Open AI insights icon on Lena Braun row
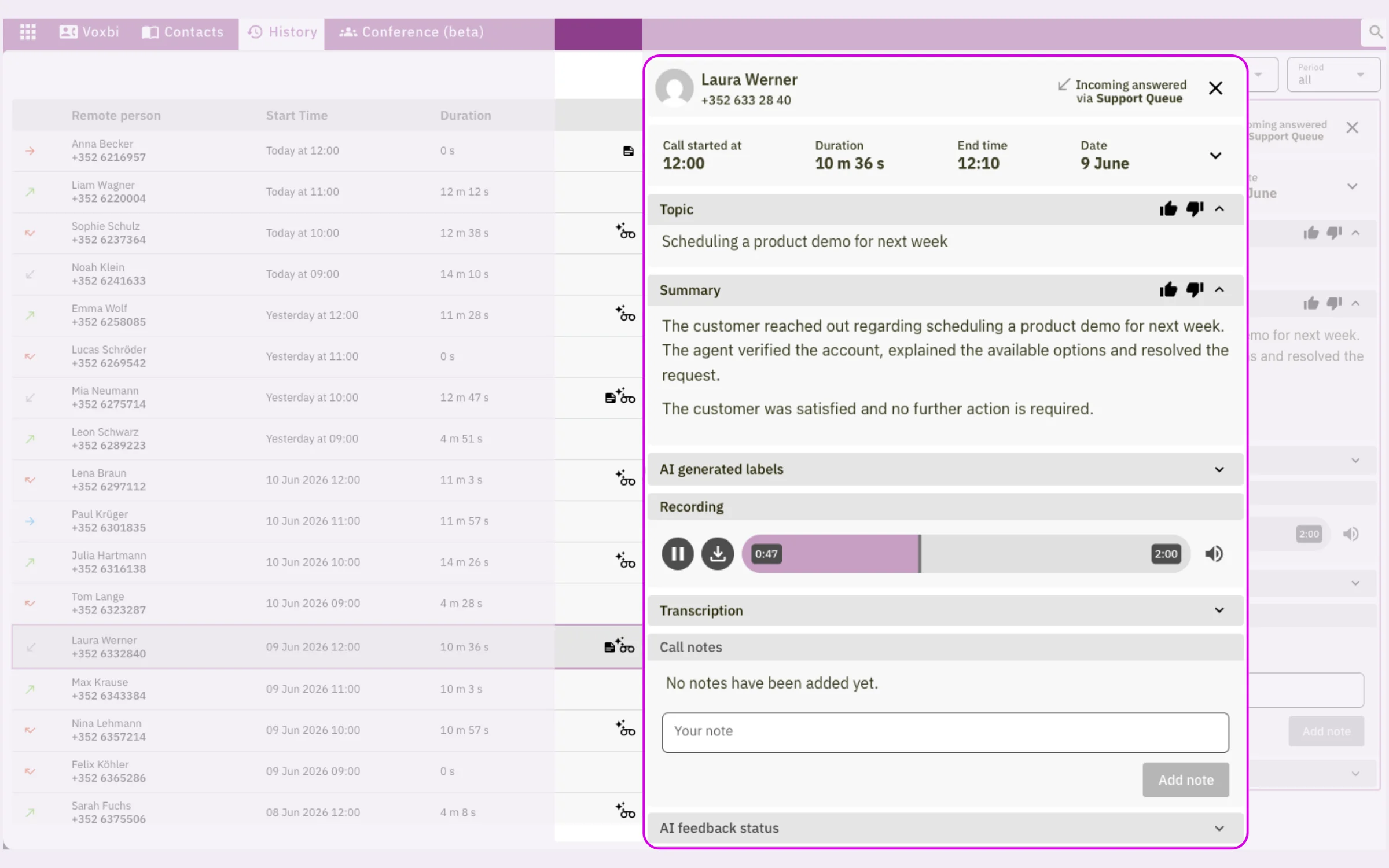Image resolution: width=1389 pixels, height=868 pixels. pos(625,478)
